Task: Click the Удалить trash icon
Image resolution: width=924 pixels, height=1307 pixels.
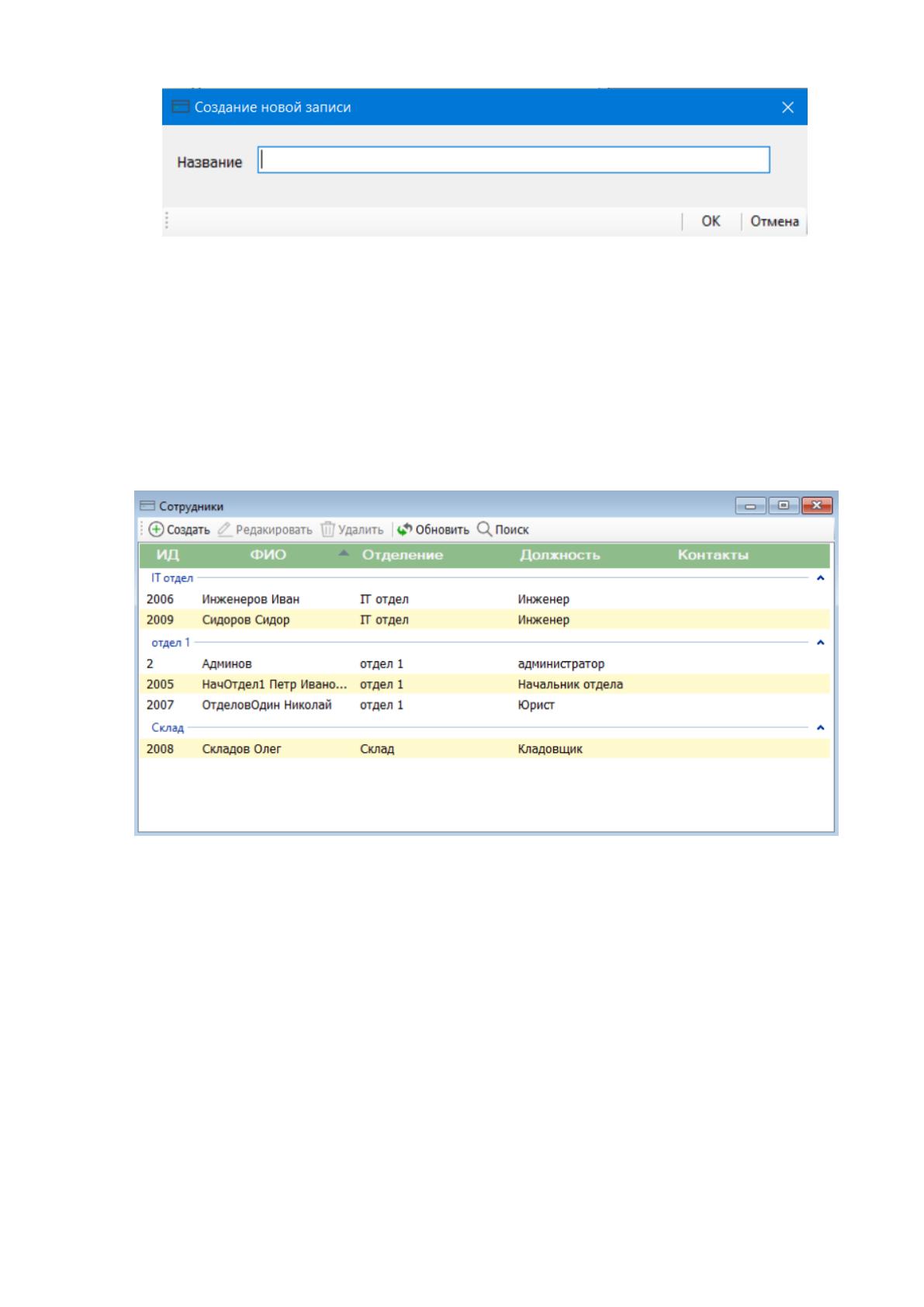Action: click(x=328, y=529)
